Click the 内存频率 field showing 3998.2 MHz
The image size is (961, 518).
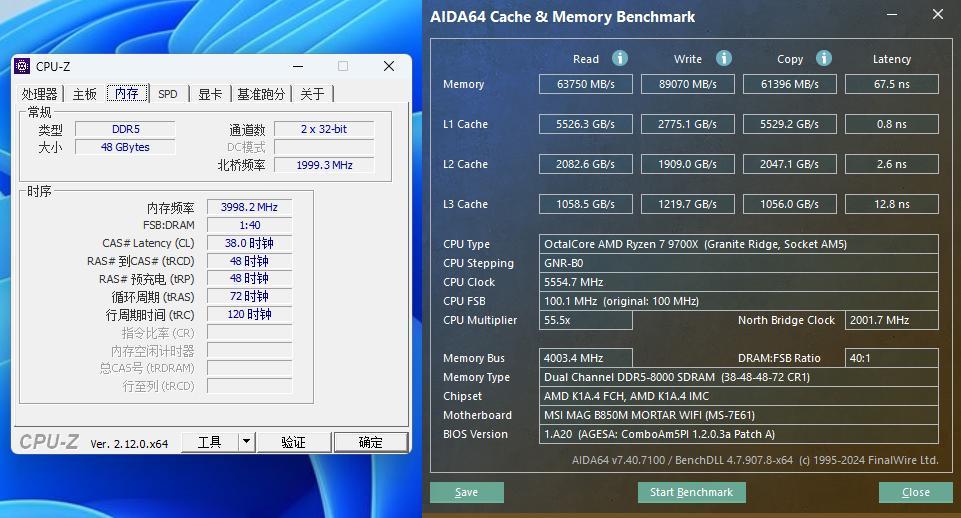tap(249, 207)
